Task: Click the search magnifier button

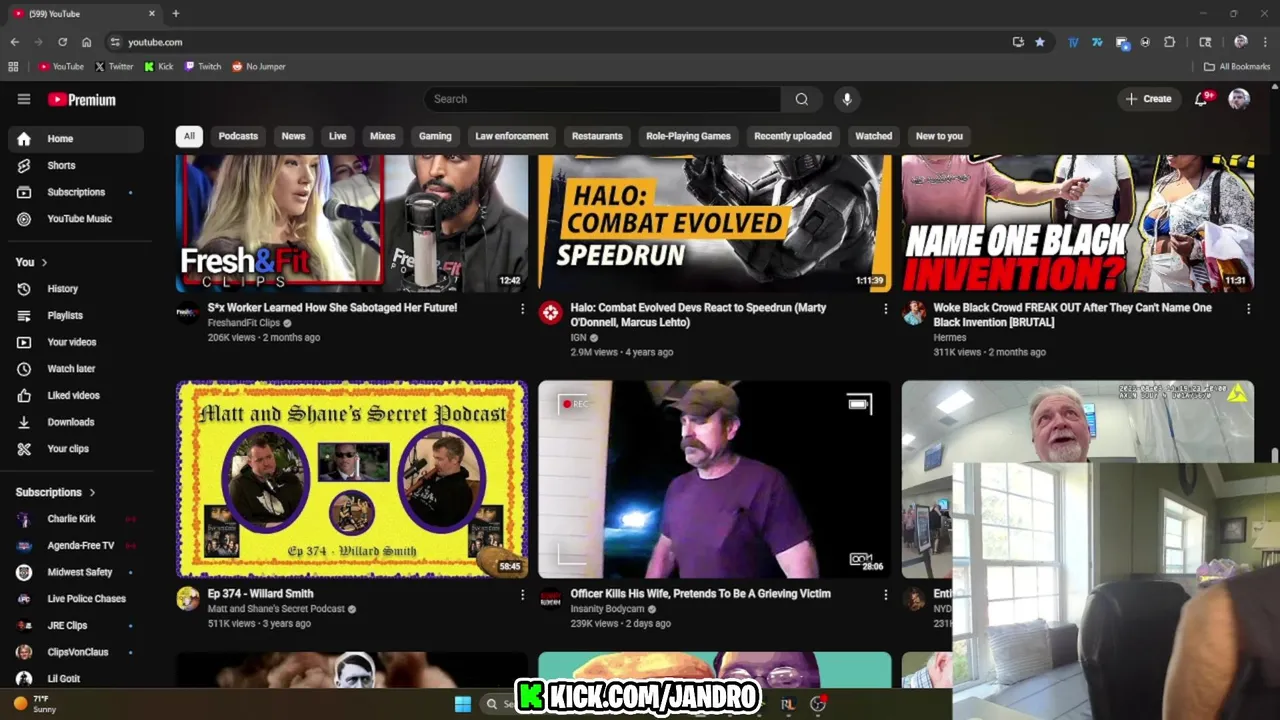Action: 801,99
